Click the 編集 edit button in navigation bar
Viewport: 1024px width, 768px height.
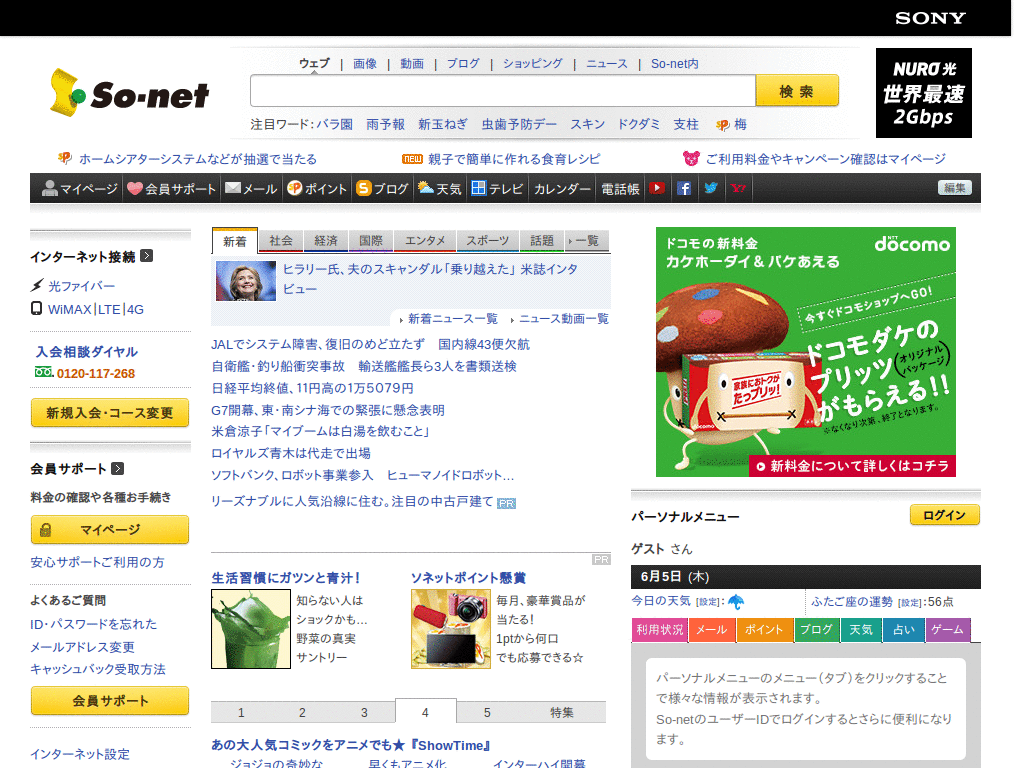[955, 188]
